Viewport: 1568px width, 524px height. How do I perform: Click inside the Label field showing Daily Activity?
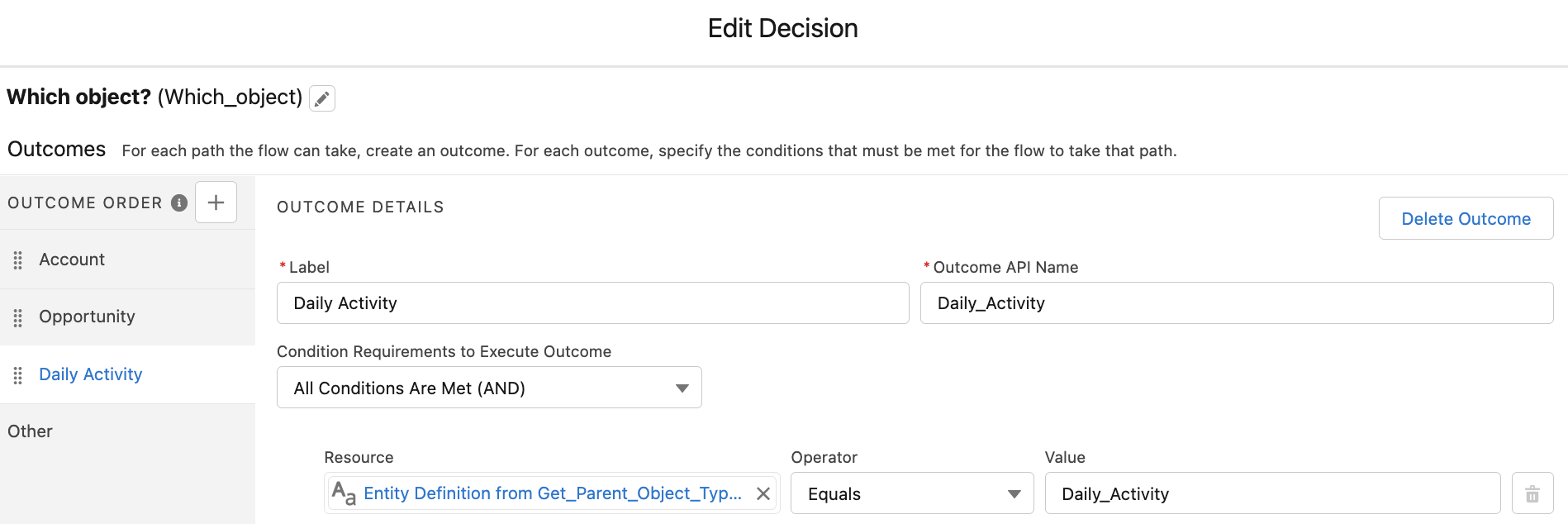click(x=592, y=302)
